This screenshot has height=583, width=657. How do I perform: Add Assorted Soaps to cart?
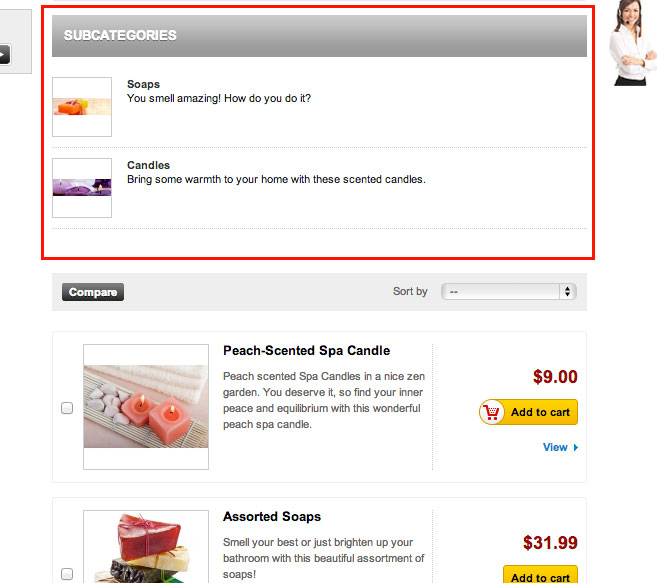(x=540, y=574)
